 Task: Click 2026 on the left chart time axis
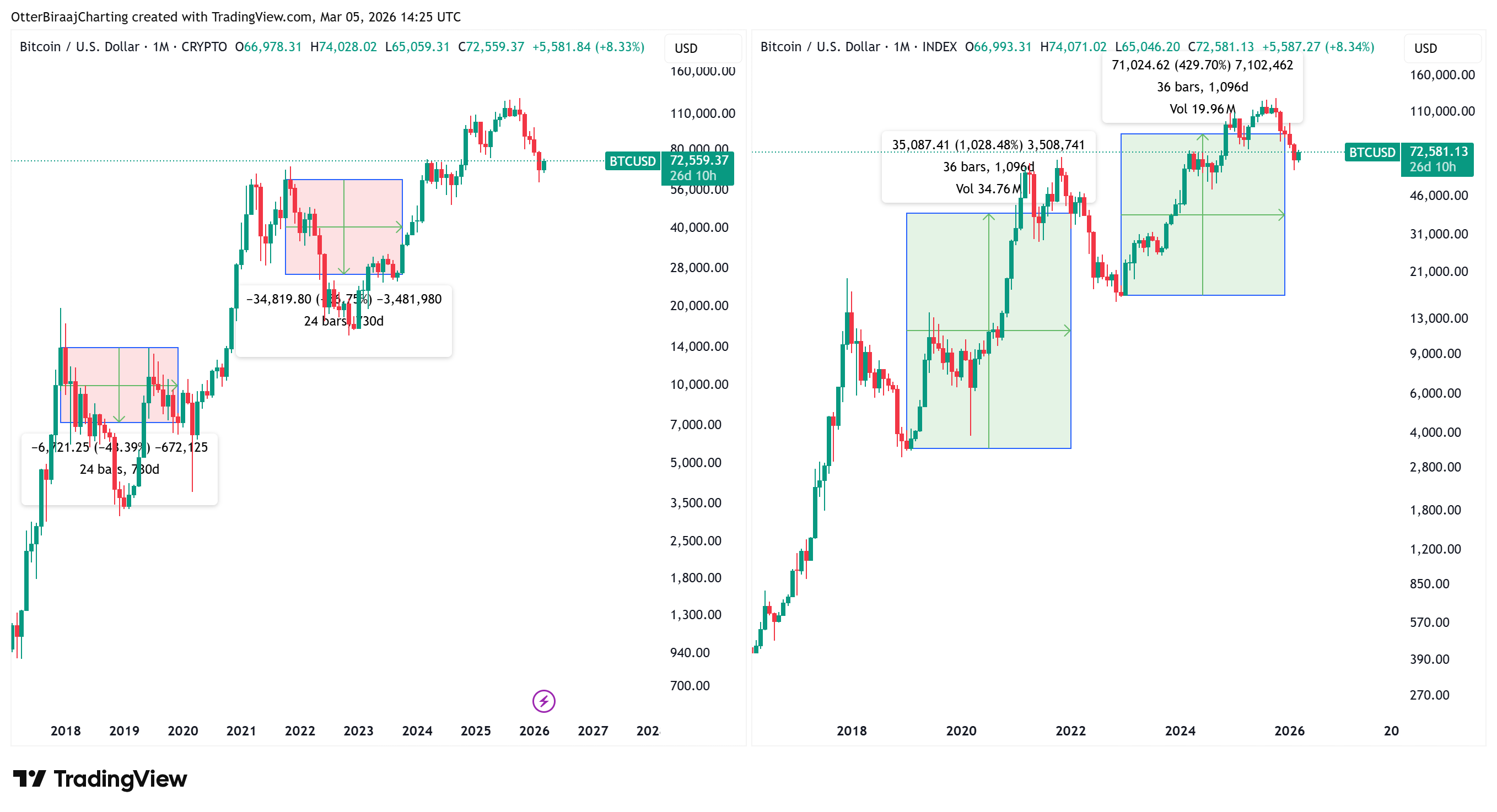pos(534,730)
